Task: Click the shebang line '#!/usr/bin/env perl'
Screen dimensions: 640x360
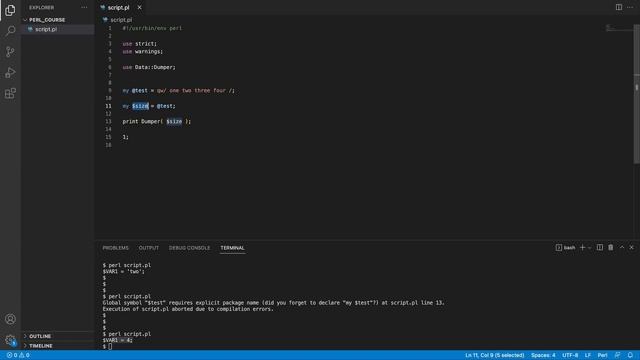Action: (x=152, y=28)
